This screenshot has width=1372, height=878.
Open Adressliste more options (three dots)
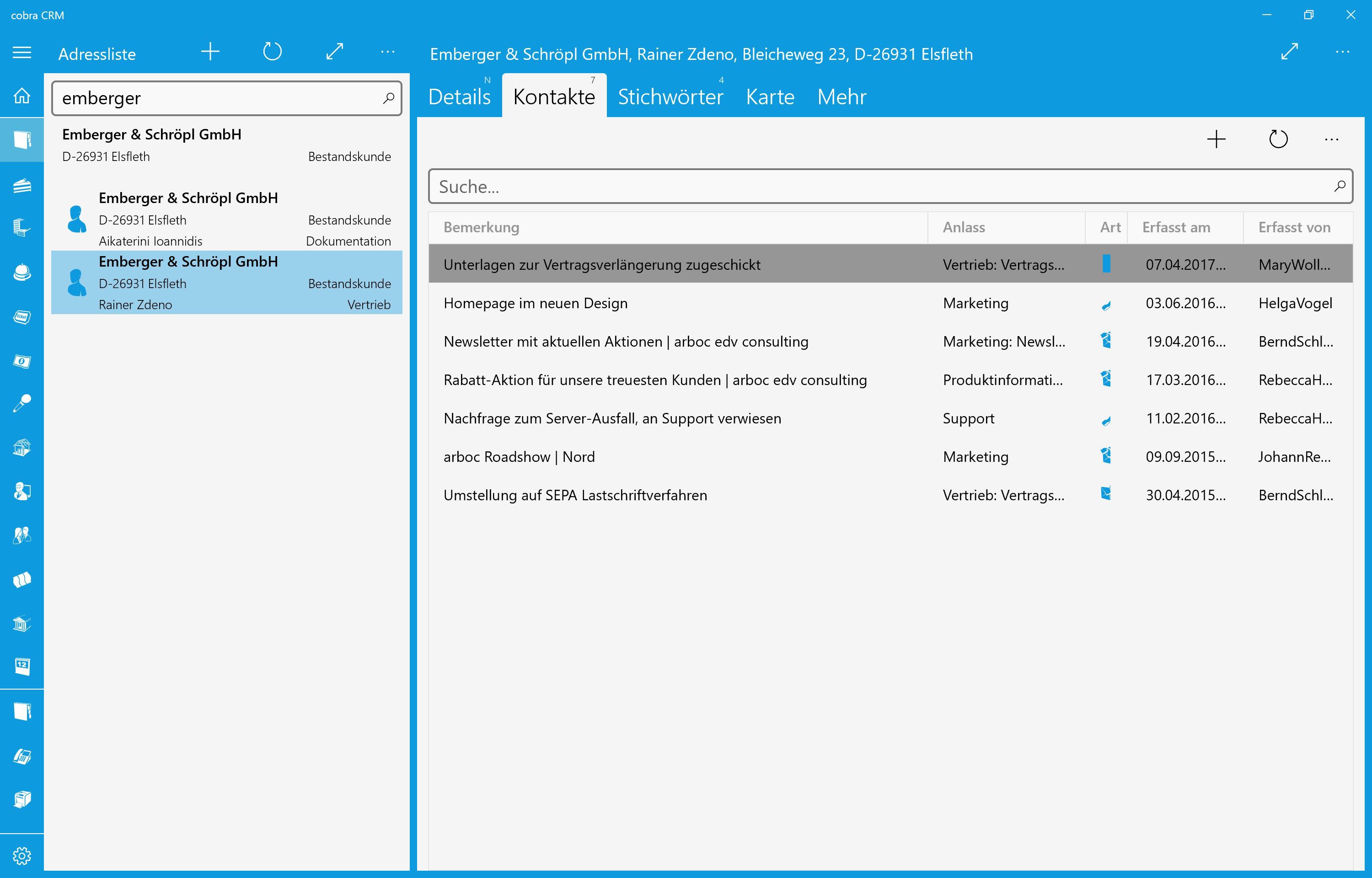388,52
